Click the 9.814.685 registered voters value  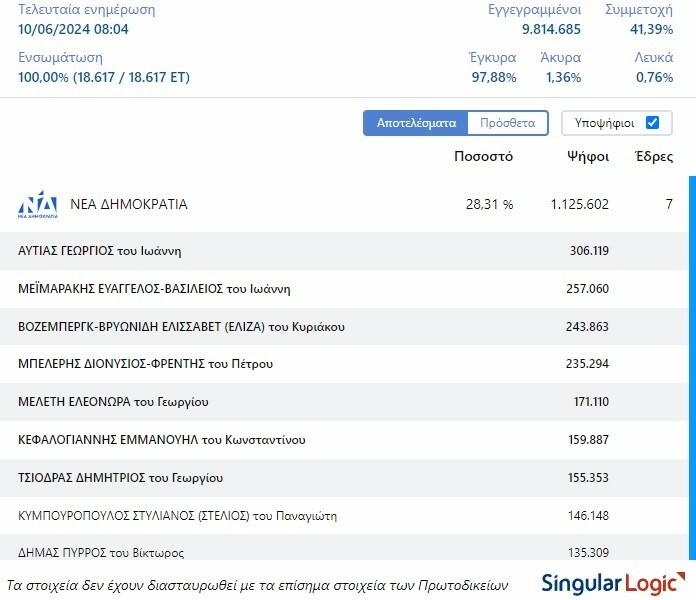[551, 29]
